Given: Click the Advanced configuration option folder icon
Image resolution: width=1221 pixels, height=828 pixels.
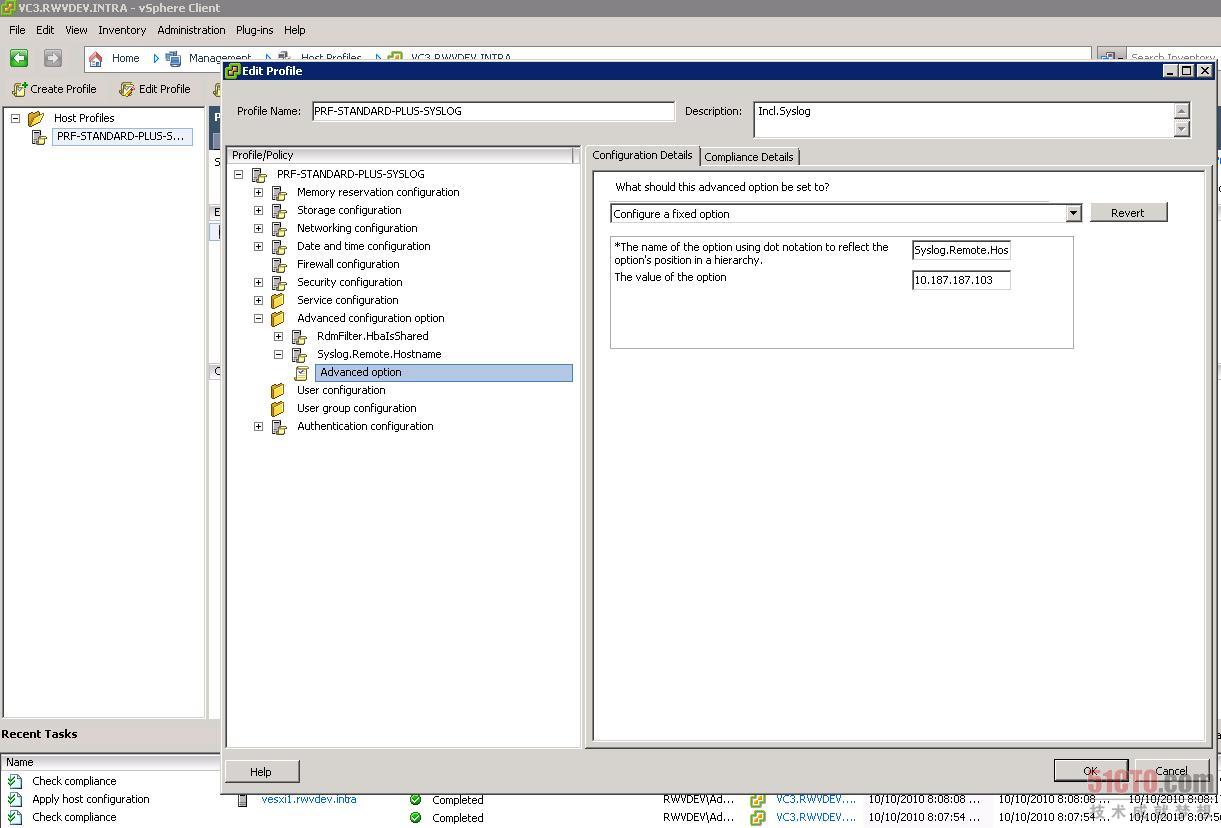Looking at the screenshot, I should click(278, 318).
